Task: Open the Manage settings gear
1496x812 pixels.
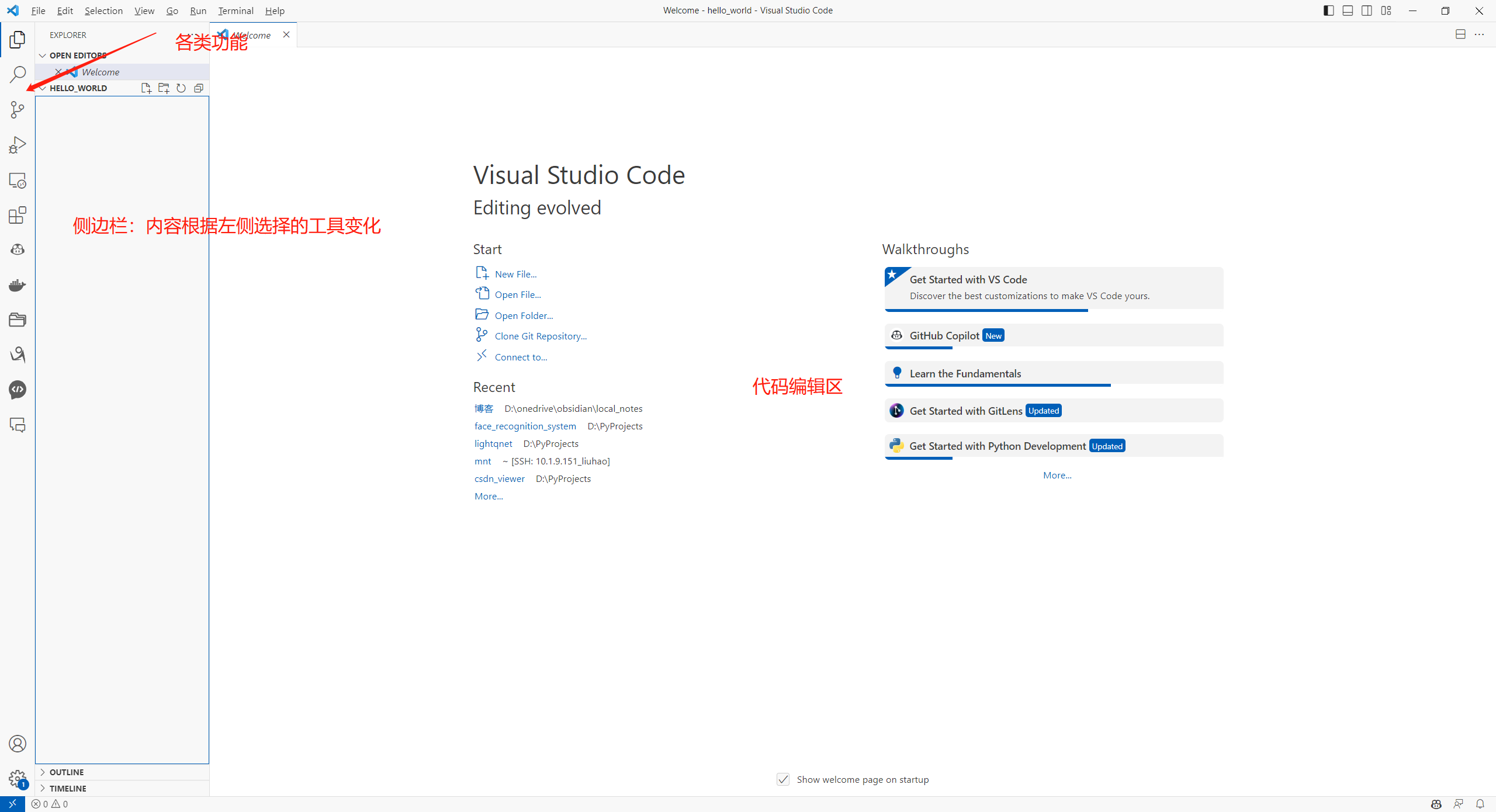Action: click(18, 779)
